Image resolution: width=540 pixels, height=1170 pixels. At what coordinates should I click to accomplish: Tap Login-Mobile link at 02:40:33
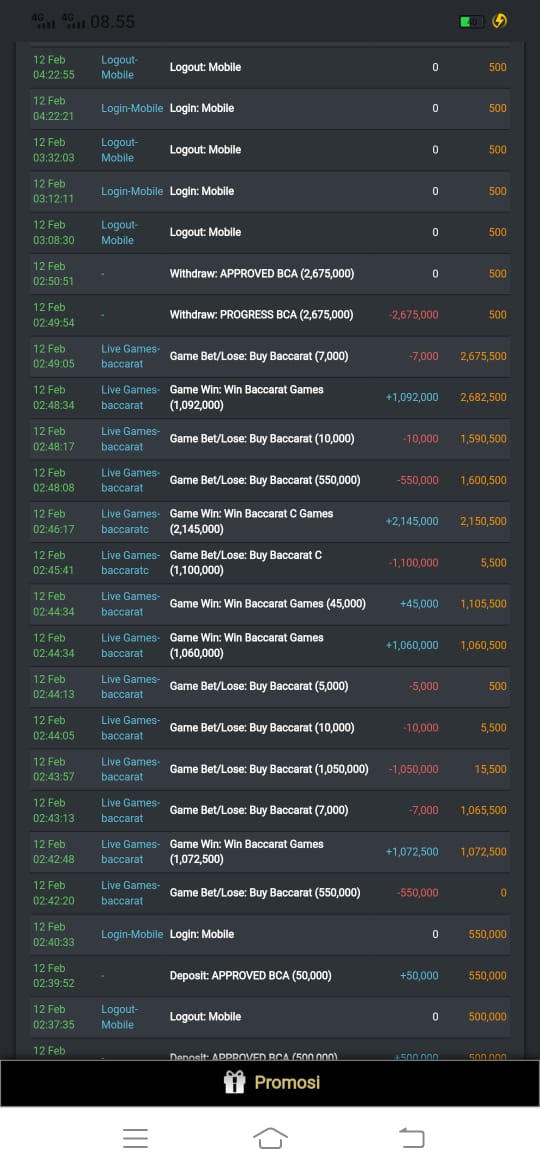pos(132,934)
